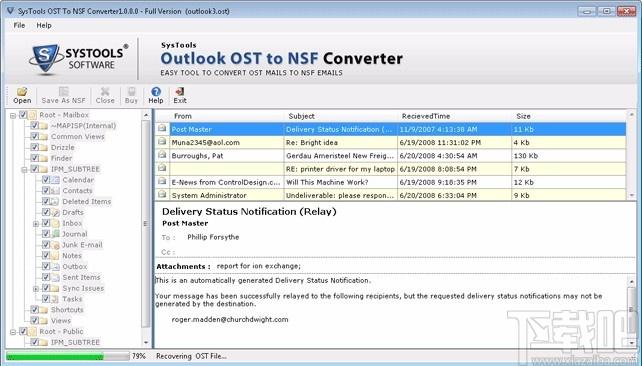Click the Drafts folder icon

(x=55, y=212)
